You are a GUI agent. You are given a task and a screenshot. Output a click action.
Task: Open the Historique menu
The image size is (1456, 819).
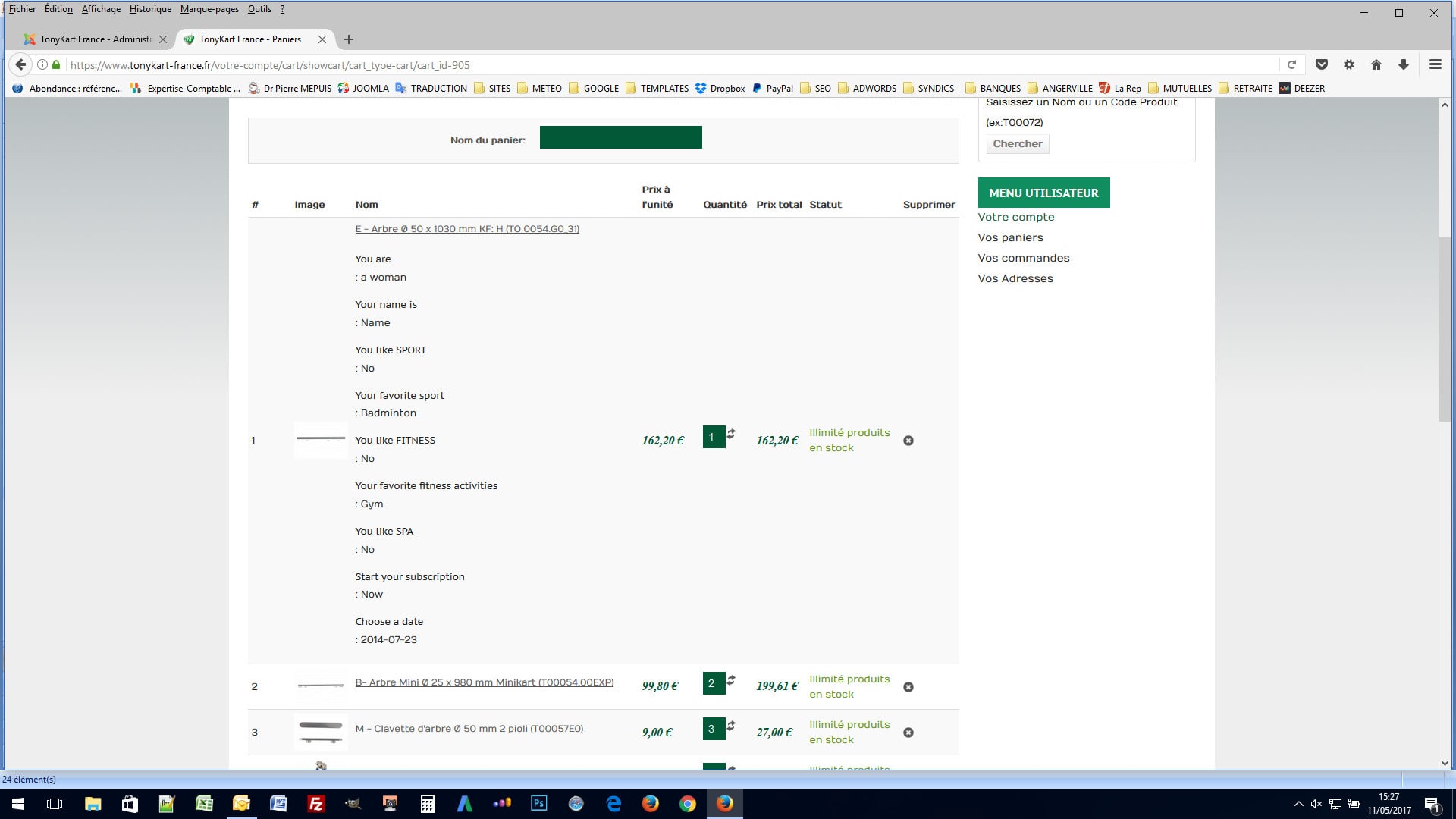(150, 9)
